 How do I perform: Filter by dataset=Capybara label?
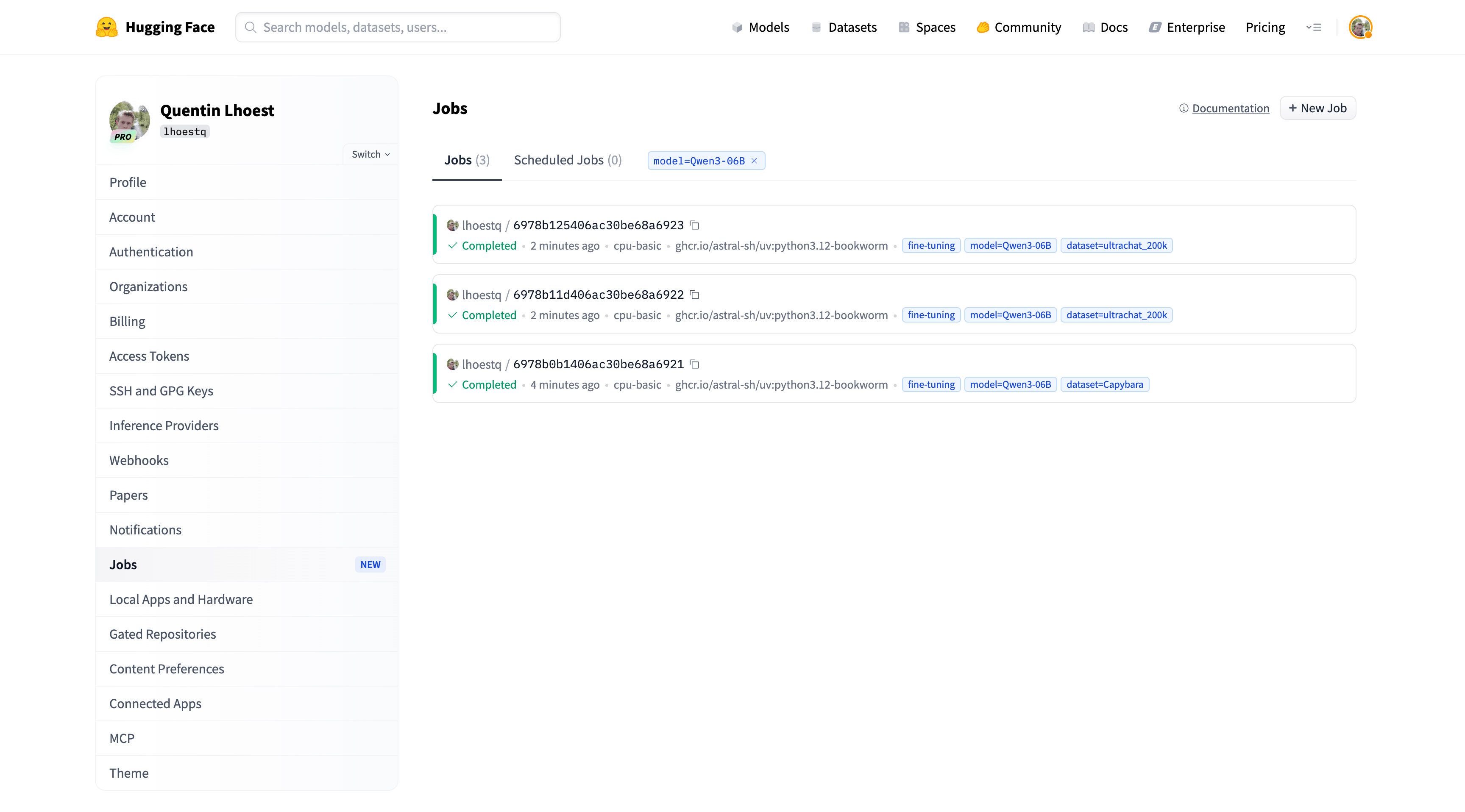click(1104, 384)
